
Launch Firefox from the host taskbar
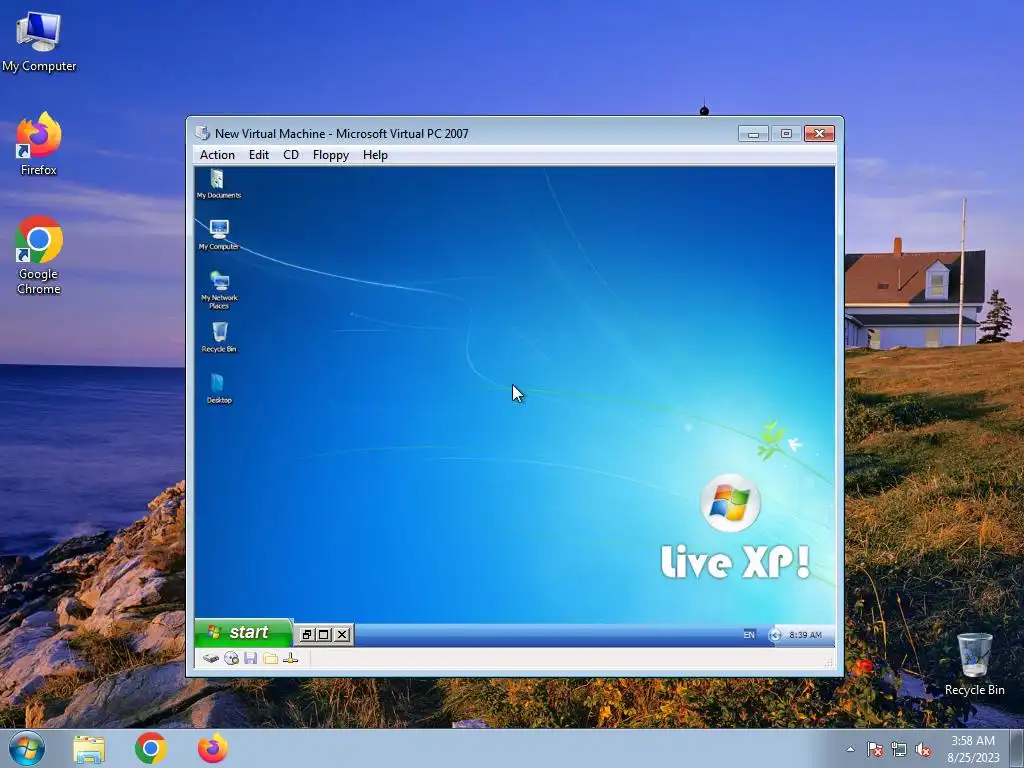[213, 748]
